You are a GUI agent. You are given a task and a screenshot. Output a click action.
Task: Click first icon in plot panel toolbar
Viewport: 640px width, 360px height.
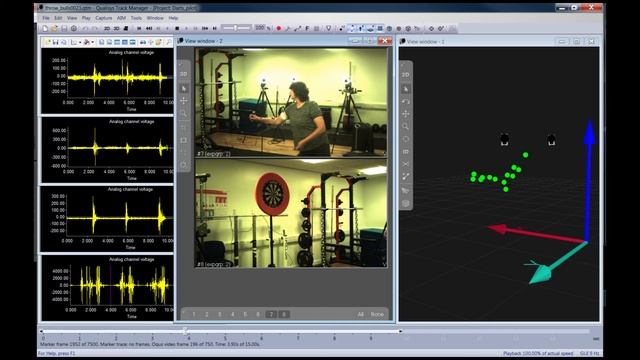point(47,42)
